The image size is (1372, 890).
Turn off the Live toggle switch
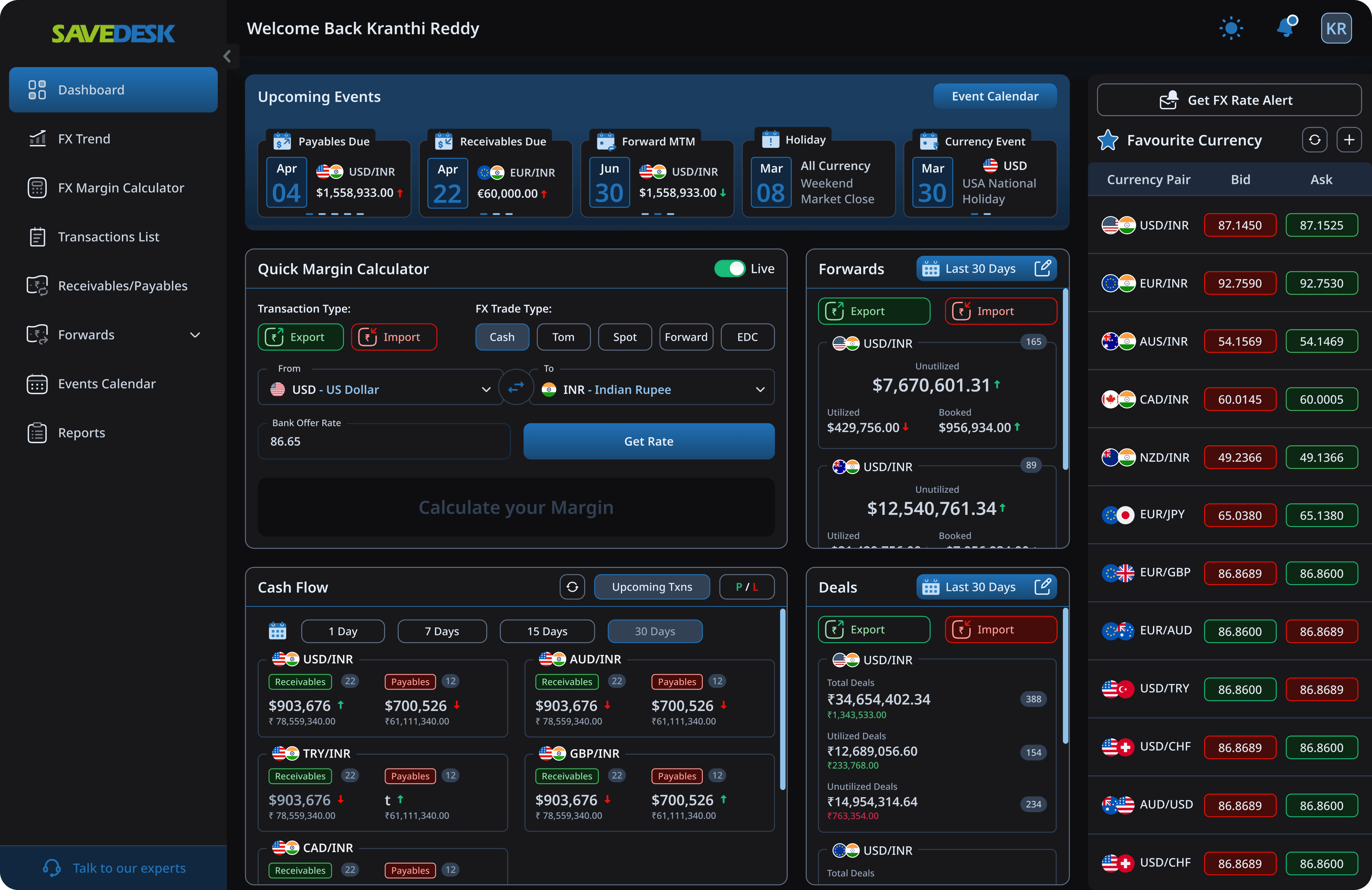tap(729, 269)
